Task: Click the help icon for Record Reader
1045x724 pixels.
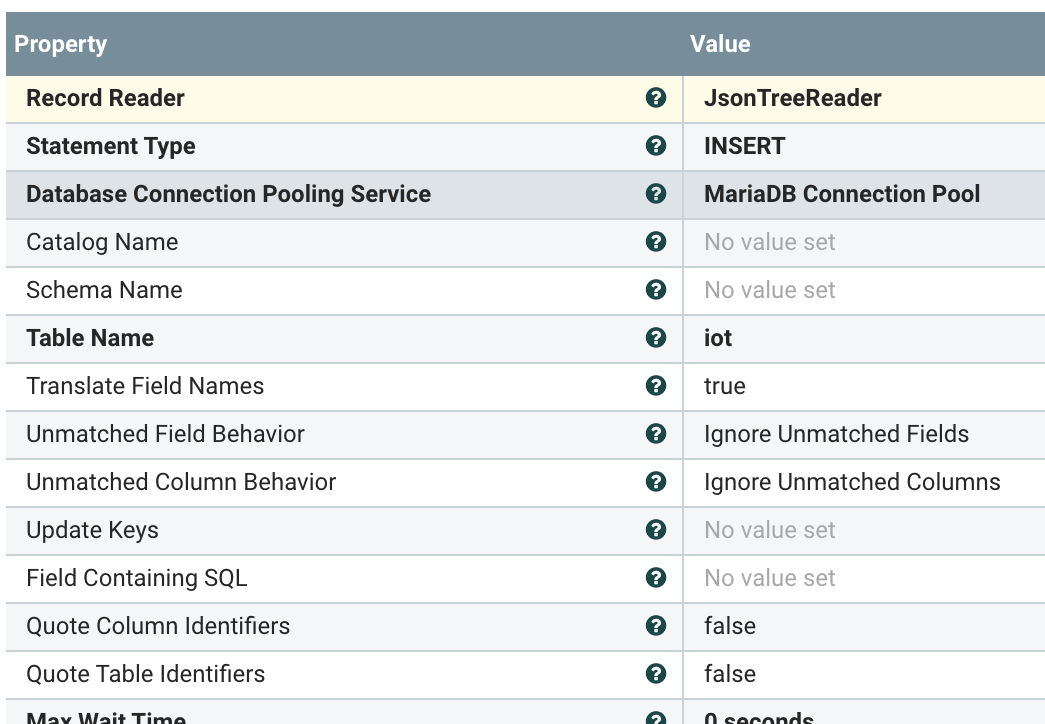Action: (x=656, y=98)
